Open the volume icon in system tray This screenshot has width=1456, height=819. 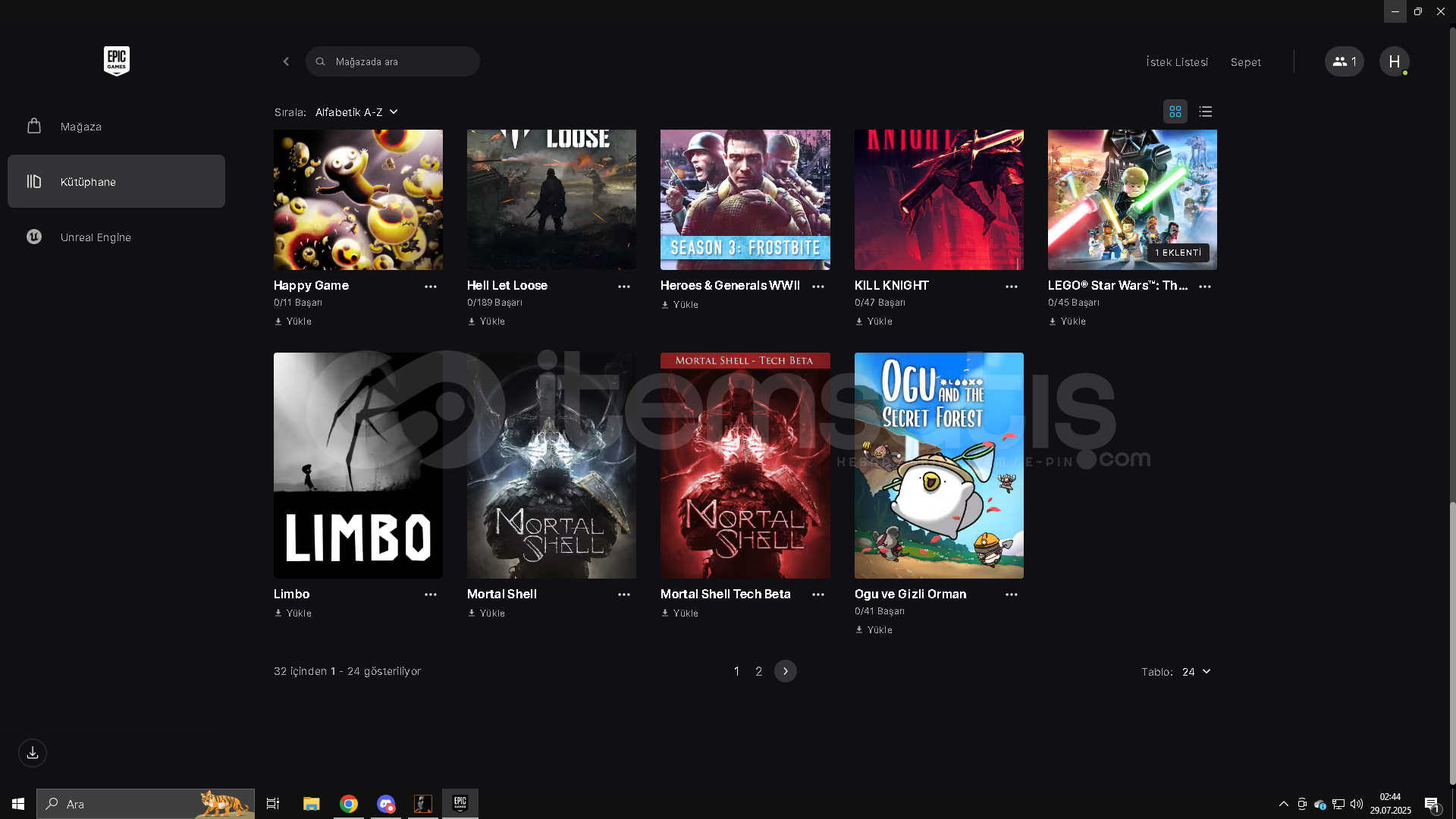click(1357, 804)
